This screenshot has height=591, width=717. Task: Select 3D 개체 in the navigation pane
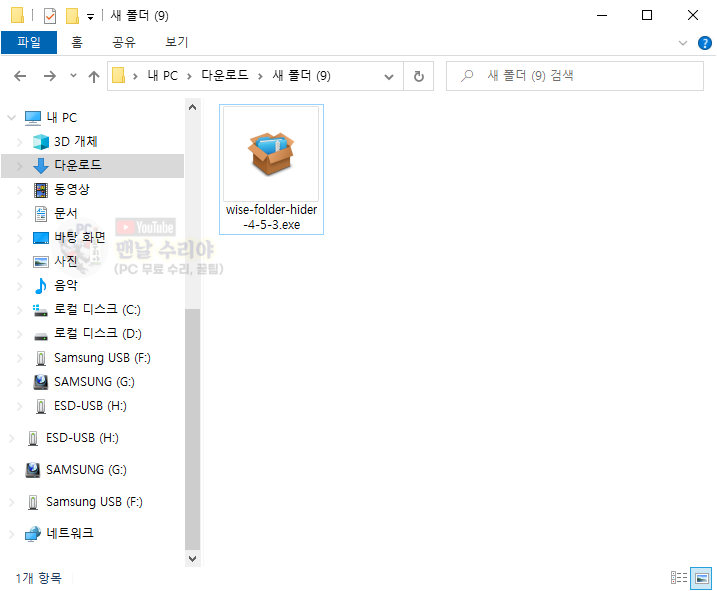pos(76,141)
